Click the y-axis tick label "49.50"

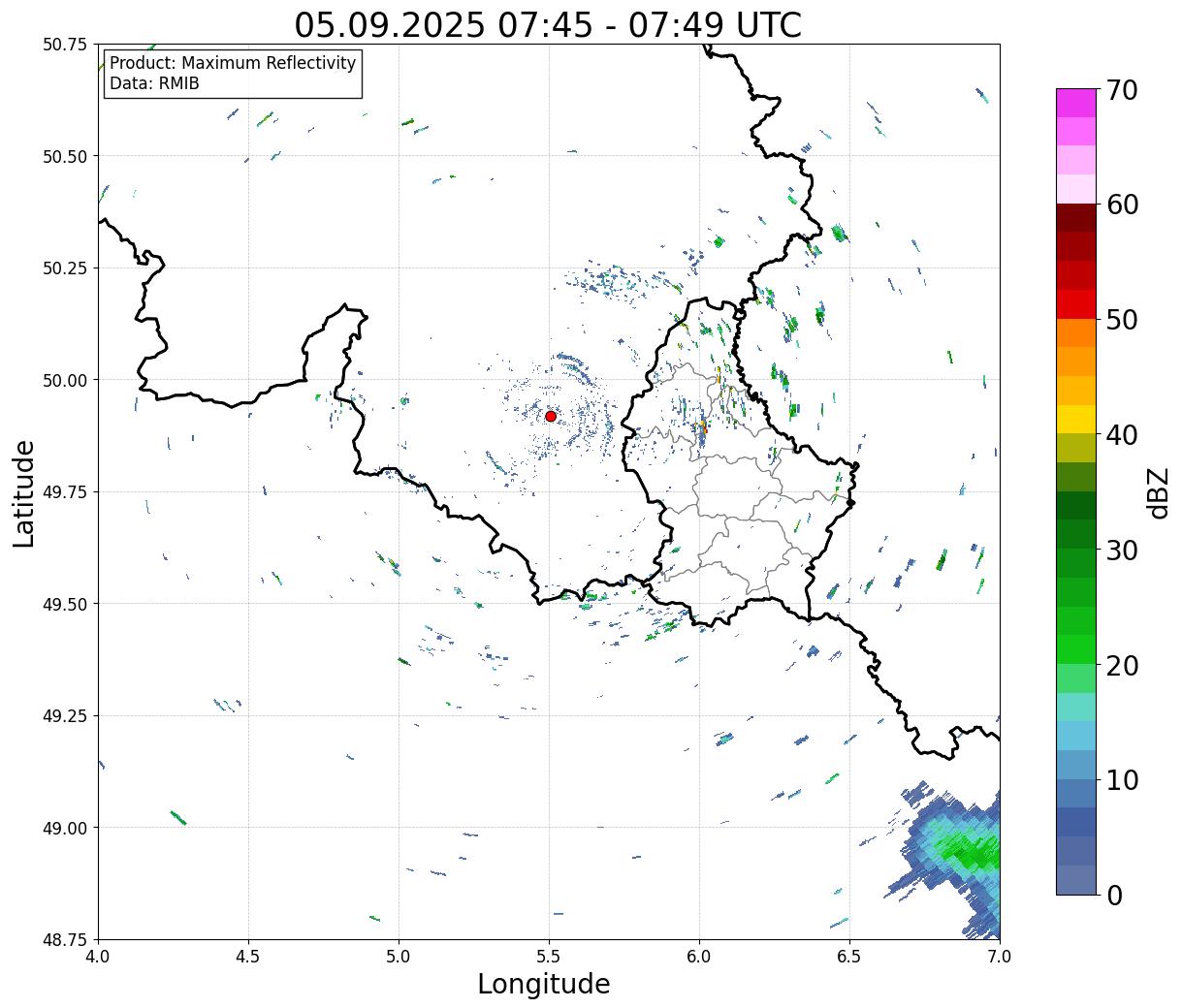pos(65,604)
